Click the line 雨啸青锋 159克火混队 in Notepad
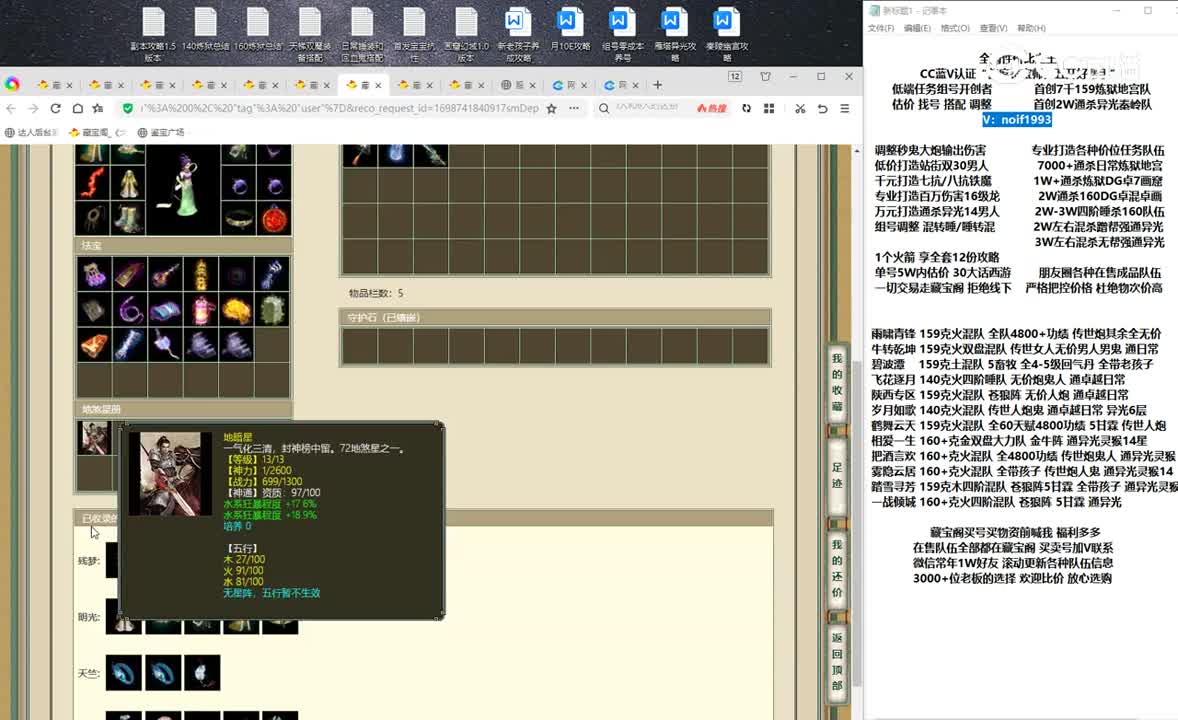 coord(1016,333)
